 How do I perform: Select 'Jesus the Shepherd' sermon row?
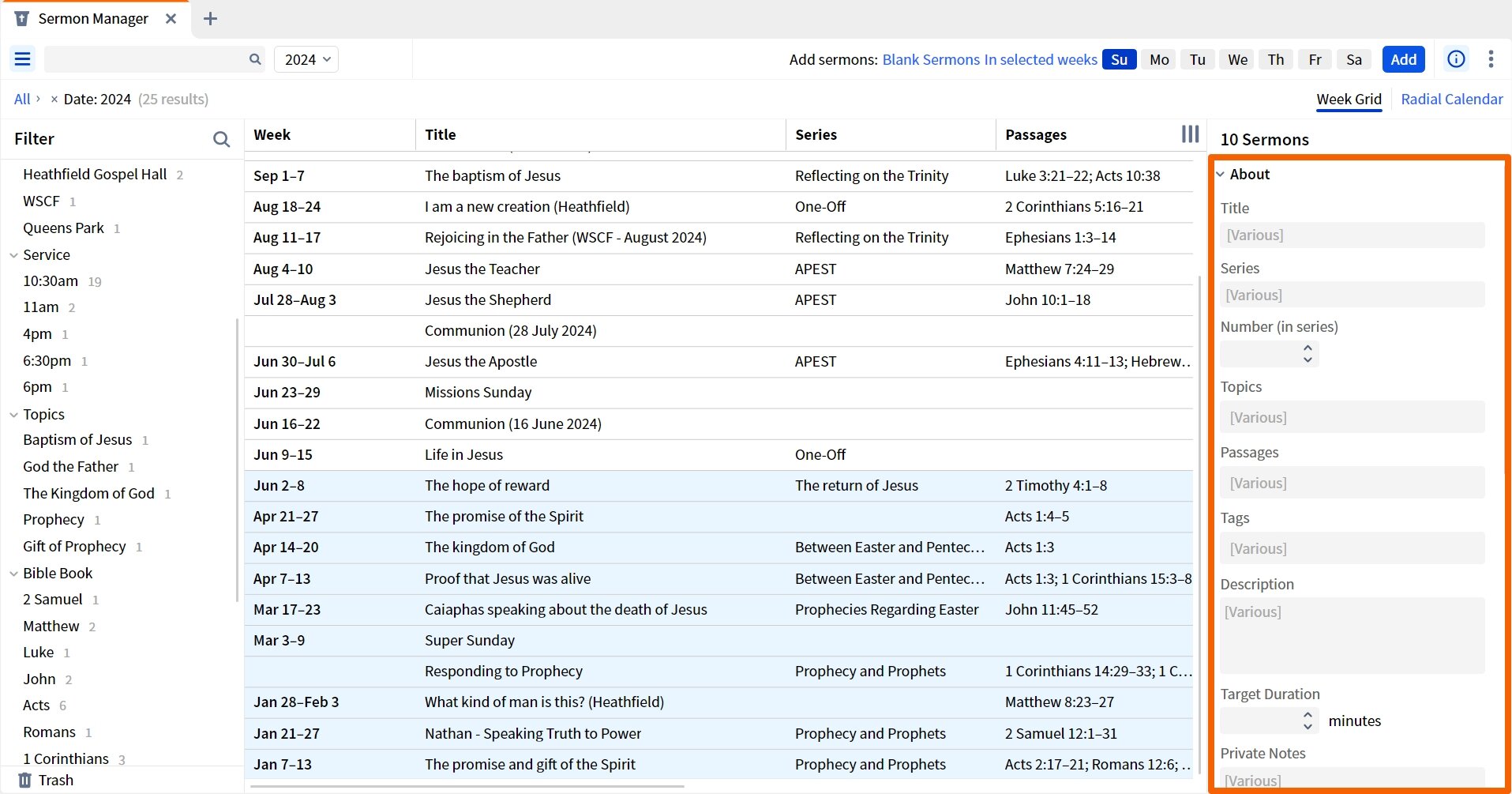(718, 300)
